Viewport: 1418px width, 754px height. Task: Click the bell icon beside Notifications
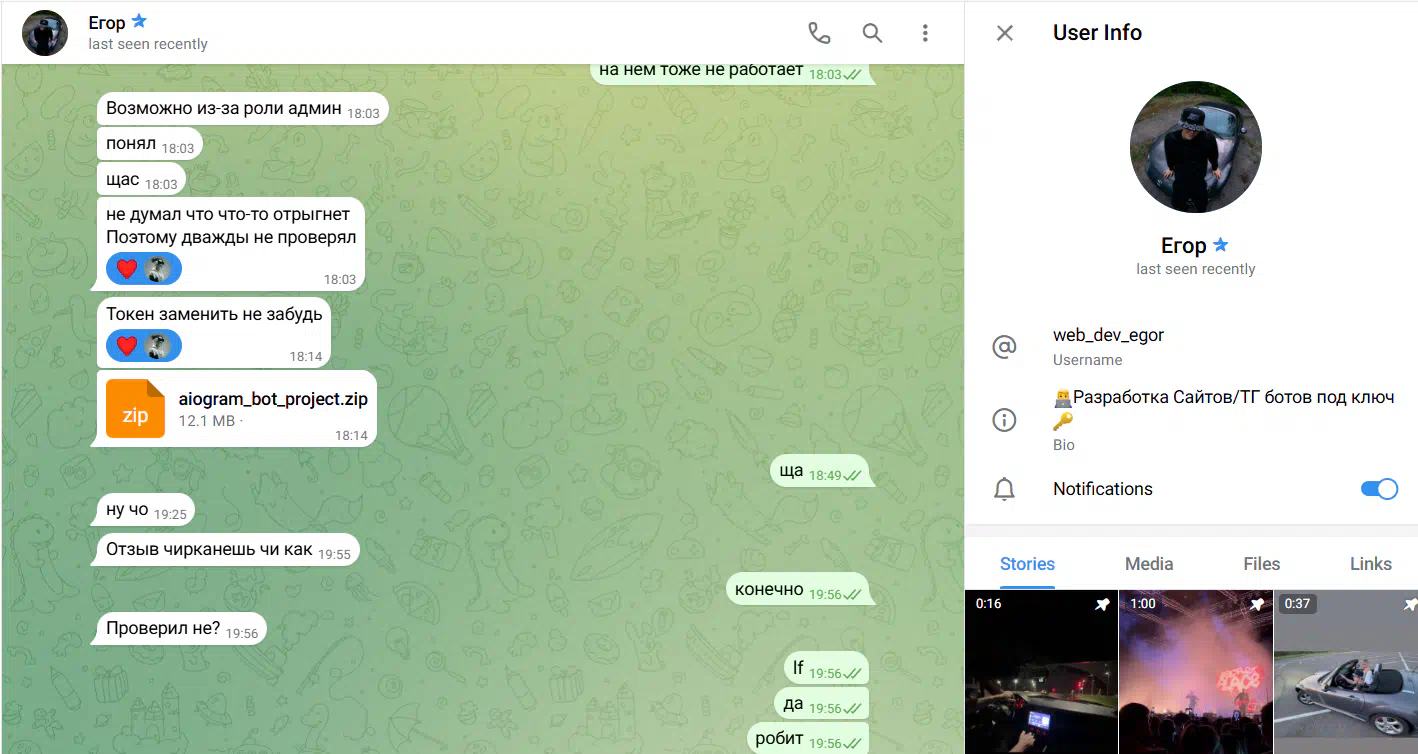[1004, 489]
